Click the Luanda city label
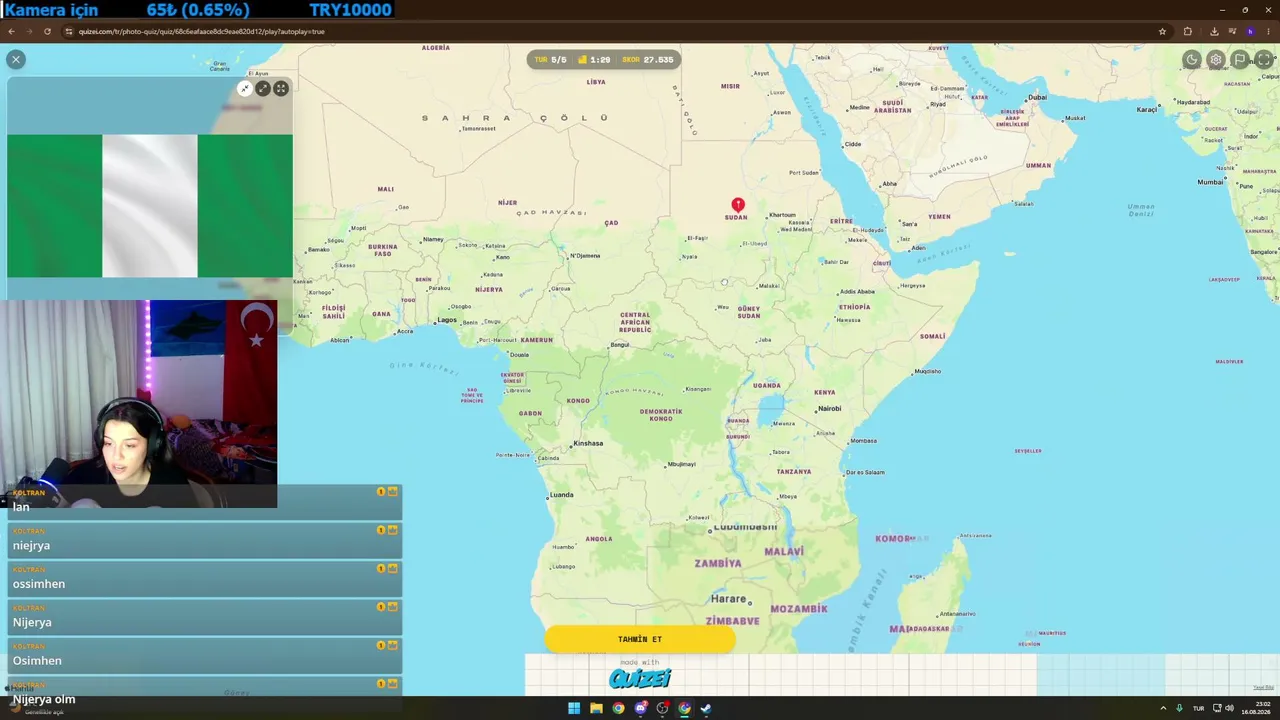 coord(560,494)
